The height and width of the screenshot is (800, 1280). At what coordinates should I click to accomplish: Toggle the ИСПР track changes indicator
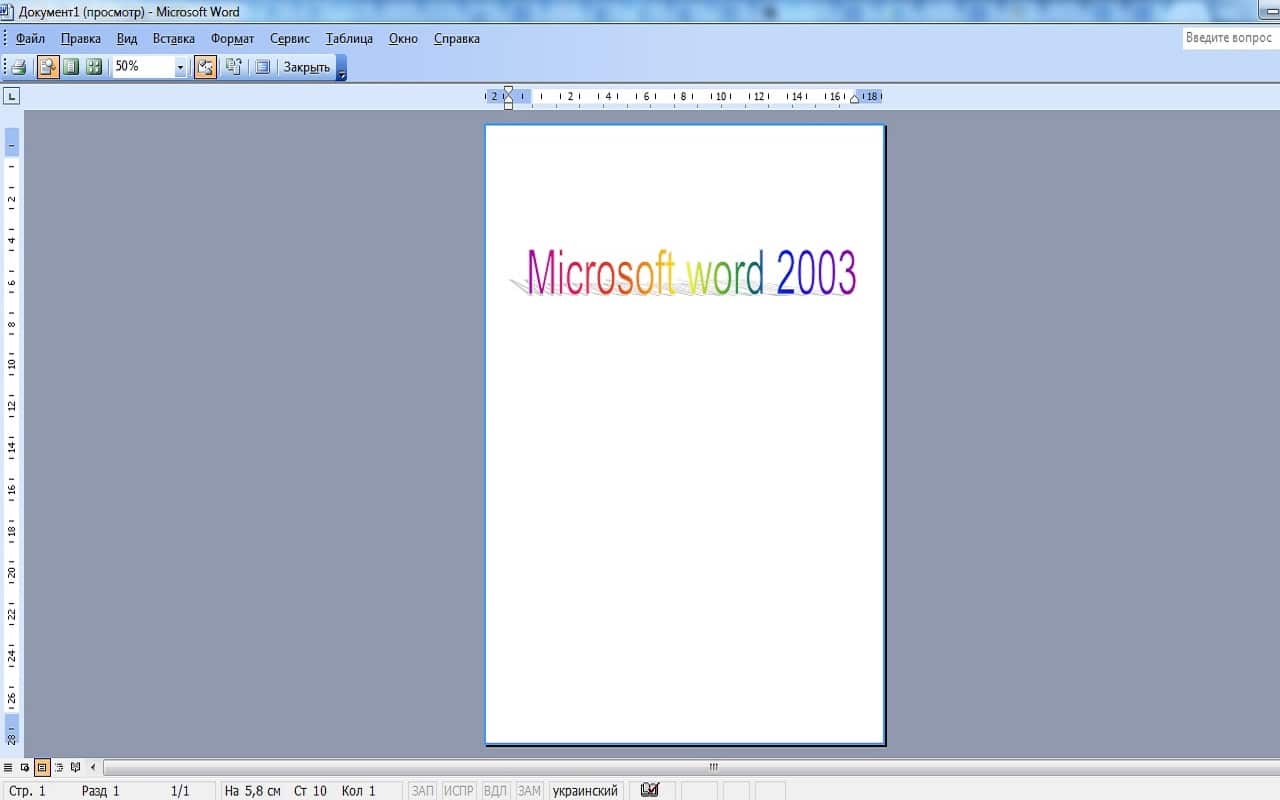pyautogui.click(x=458, y=790)
